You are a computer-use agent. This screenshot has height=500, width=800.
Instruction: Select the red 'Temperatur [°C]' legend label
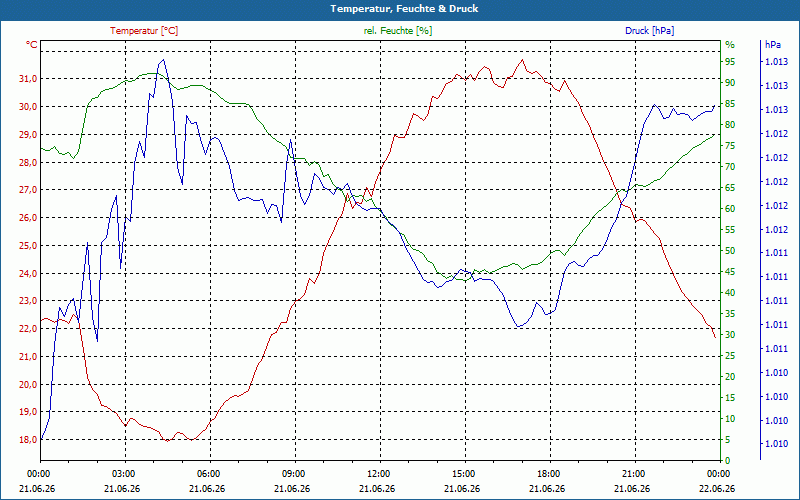[144, 31]
